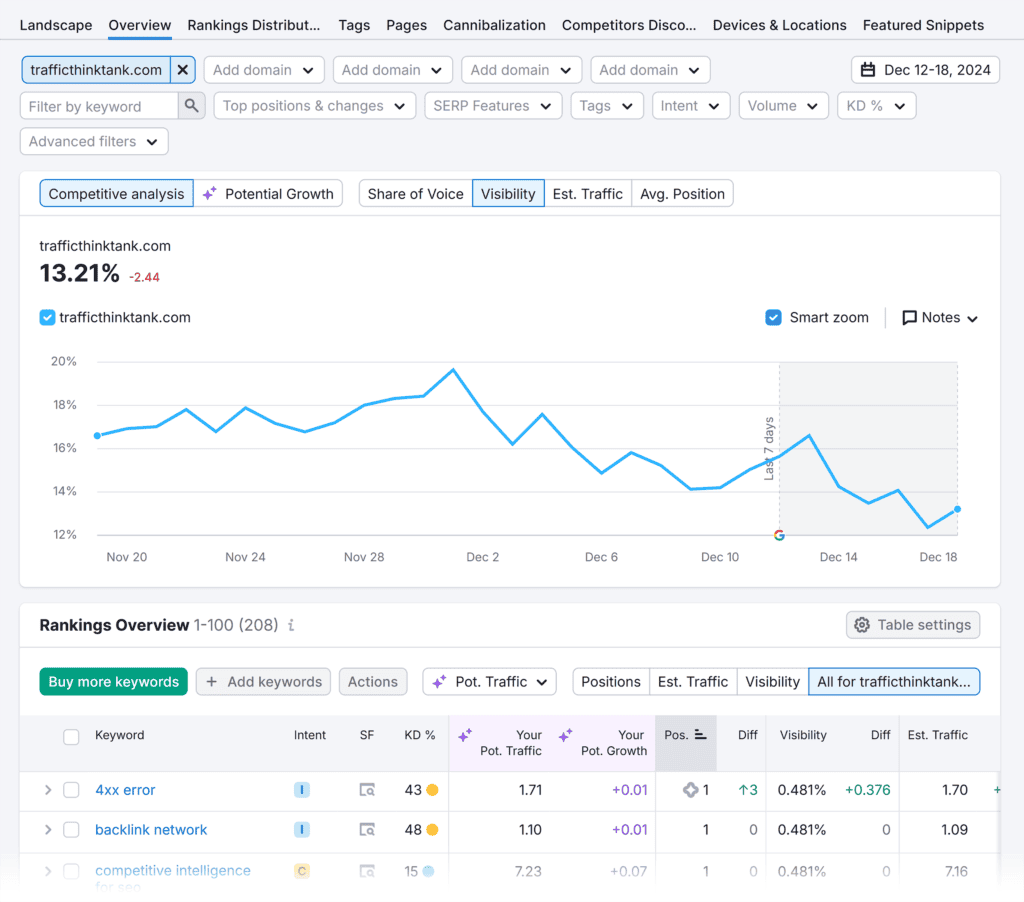Image resolution: width=1024 pixels, height=902 pixels.
Task: Click the info icon beside Rankings Overview
Action: click(291, 626)
